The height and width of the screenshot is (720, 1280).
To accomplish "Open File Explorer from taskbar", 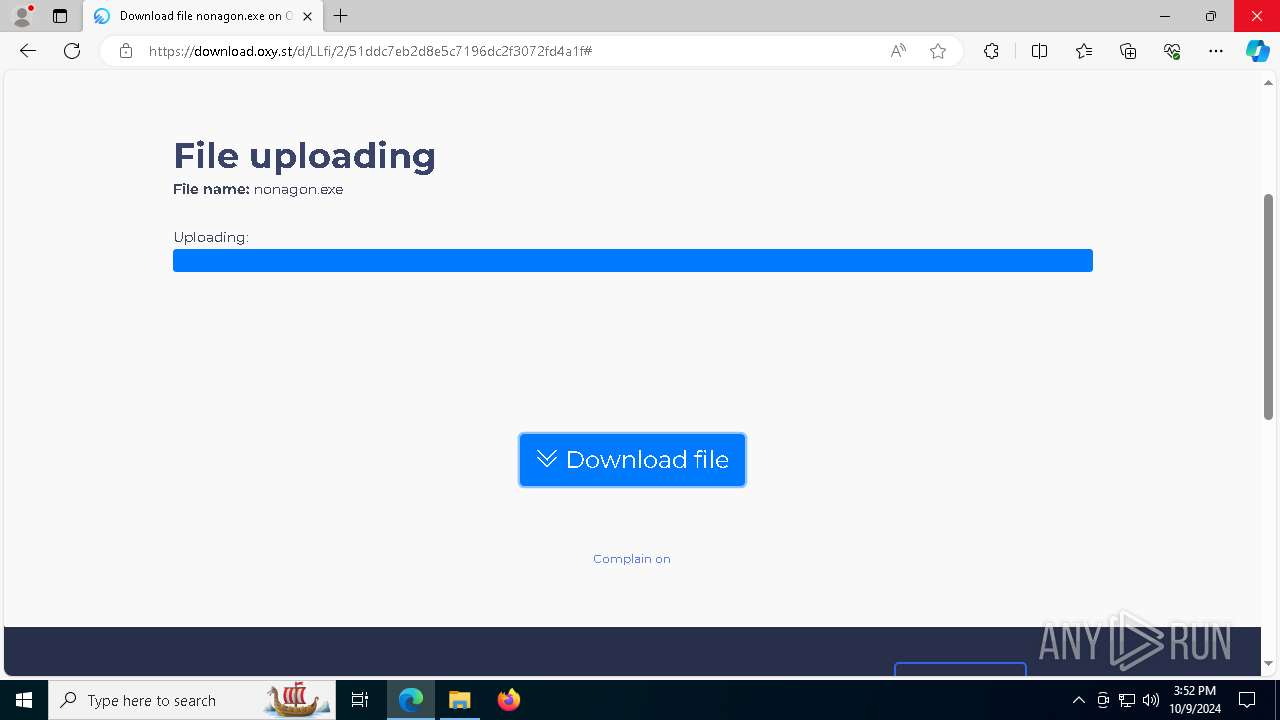I will click(459, 700).
